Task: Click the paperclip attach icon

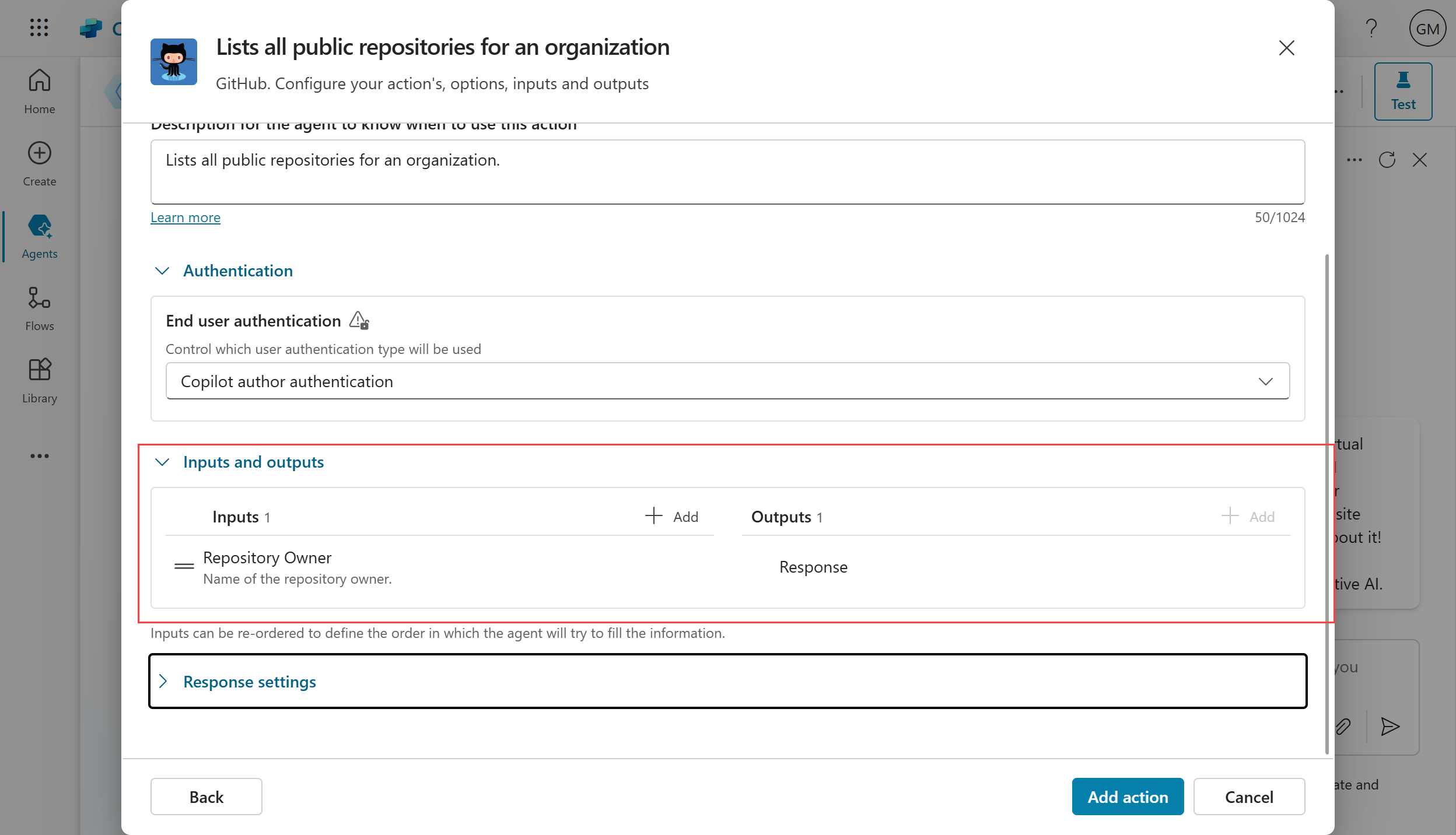Action: tap(1343, 726)
